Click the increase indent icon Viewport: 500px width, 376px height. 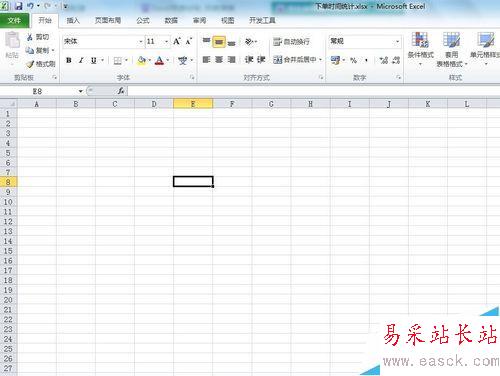click(x=261, y=60)
